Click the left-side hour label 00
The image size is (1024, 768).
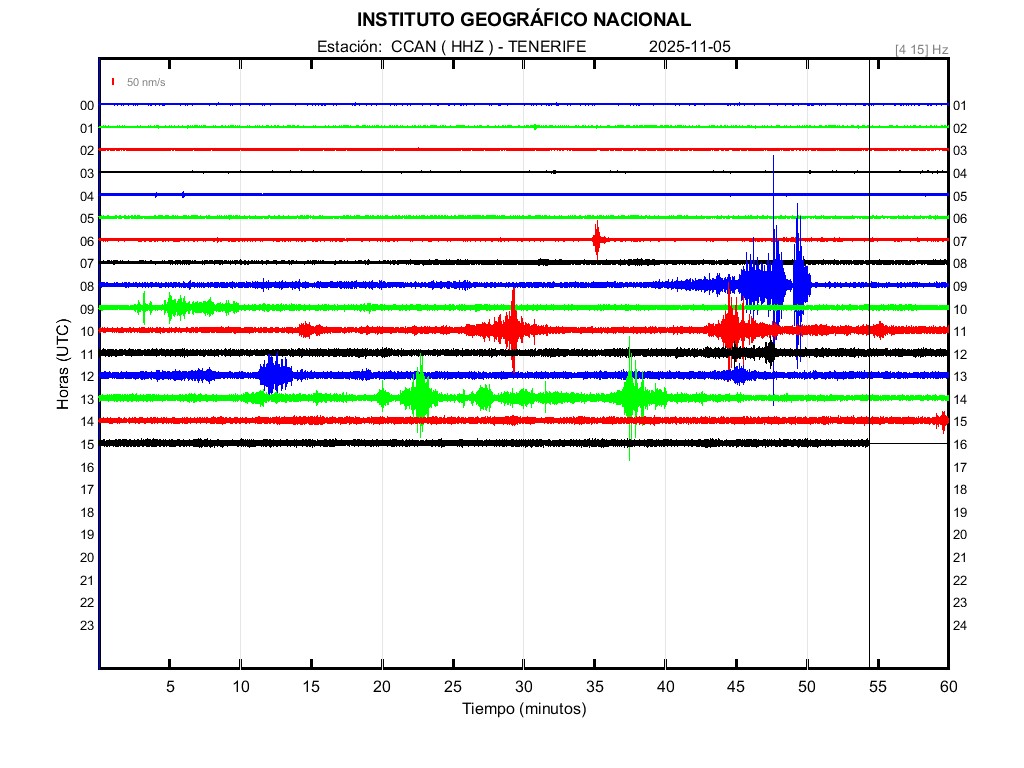click(x=87, y=105)
